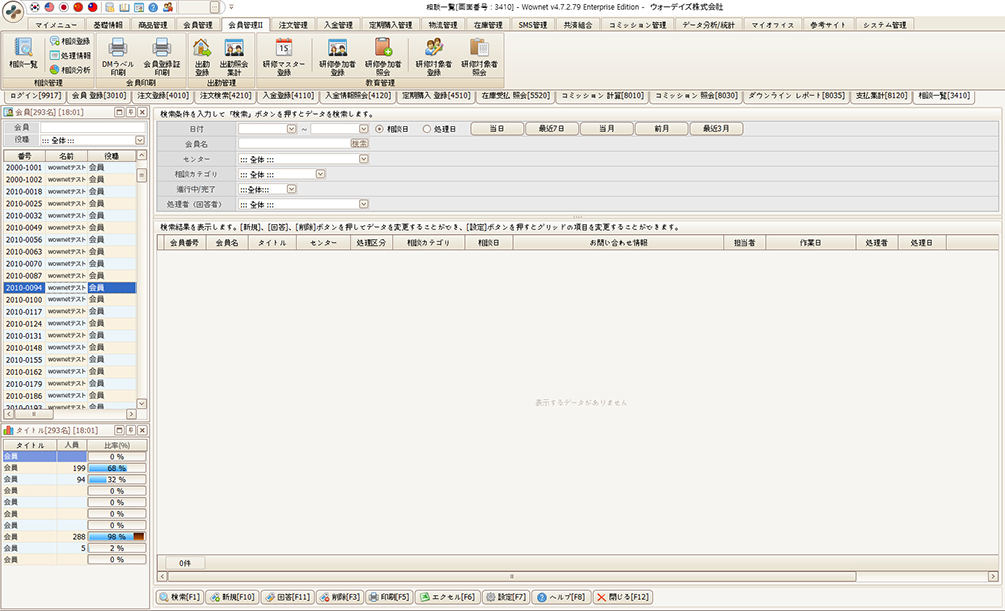
Task: Click the 相談登録 ribbon icon
Action: [x=71, y=41]
